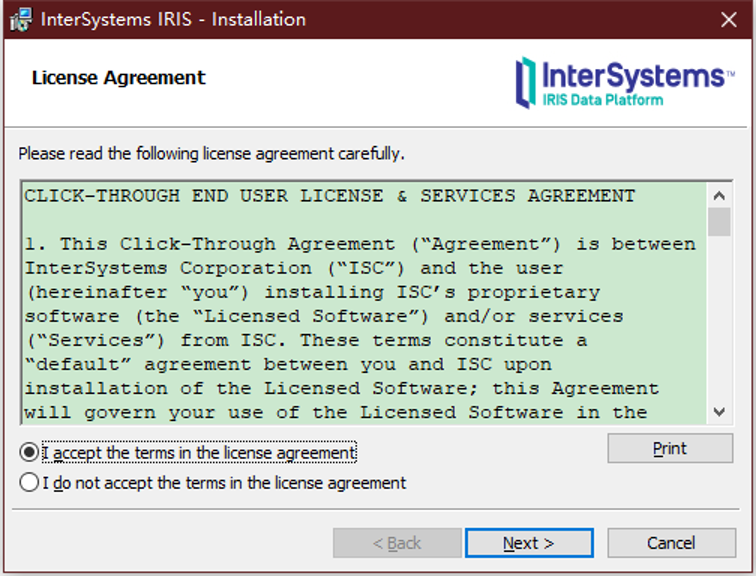Choose "I do not accept the terms" option
756x576 pixels.
tap(29, 483)
